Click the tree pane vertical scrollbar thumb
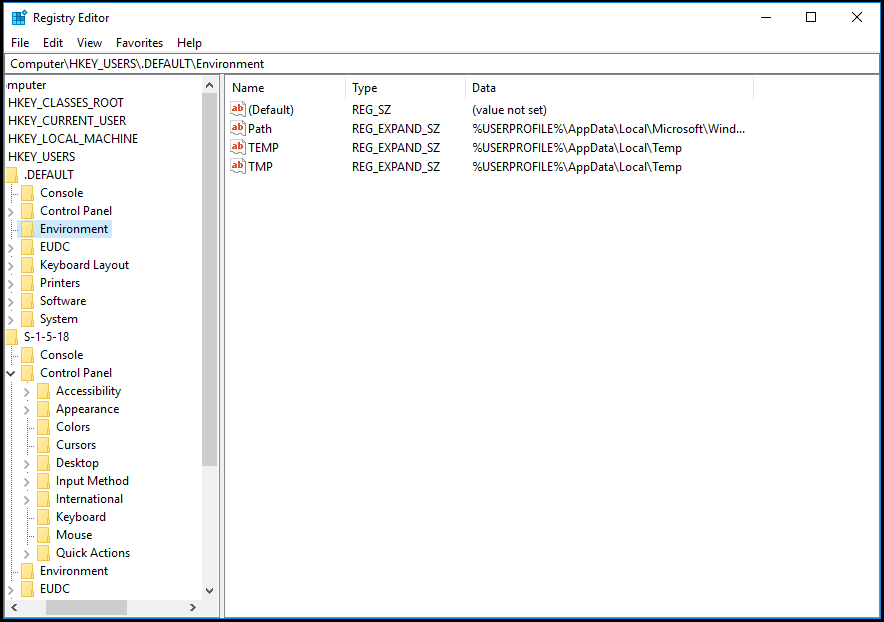The image size is (884, 622). [210, 280]
